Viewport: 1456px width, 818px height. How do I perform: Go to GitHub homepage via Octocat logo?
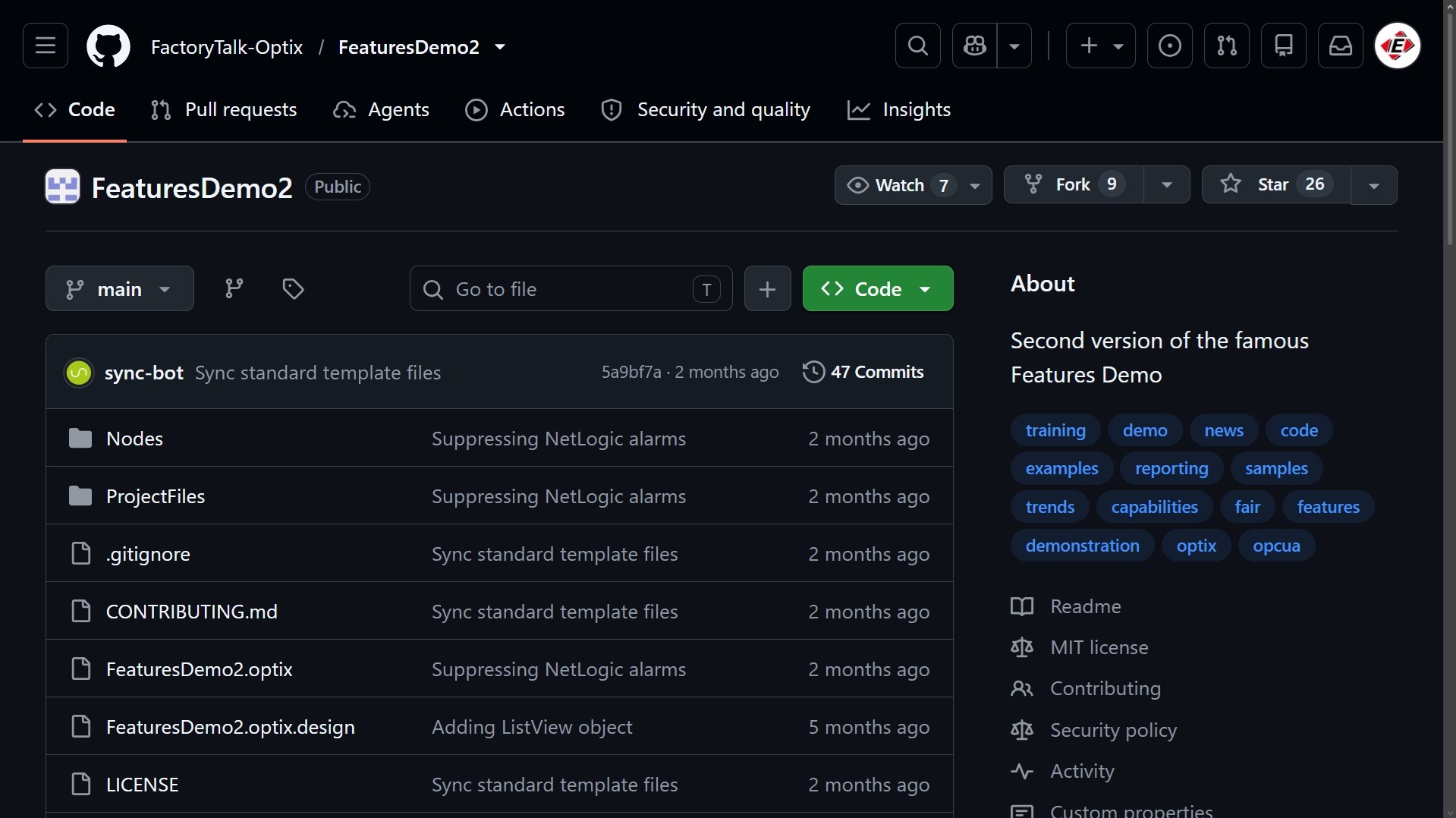tap(108, 46)
